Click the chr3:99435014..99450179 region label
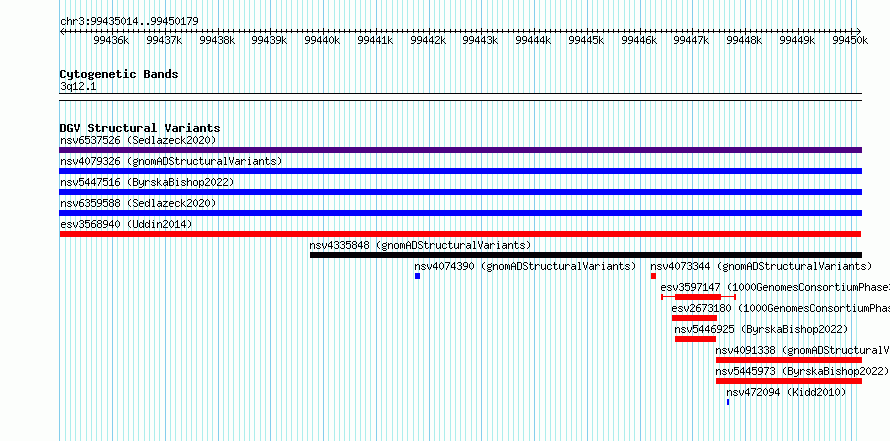The height and width of the screenshot is (441, 890). tap(129, 21)
